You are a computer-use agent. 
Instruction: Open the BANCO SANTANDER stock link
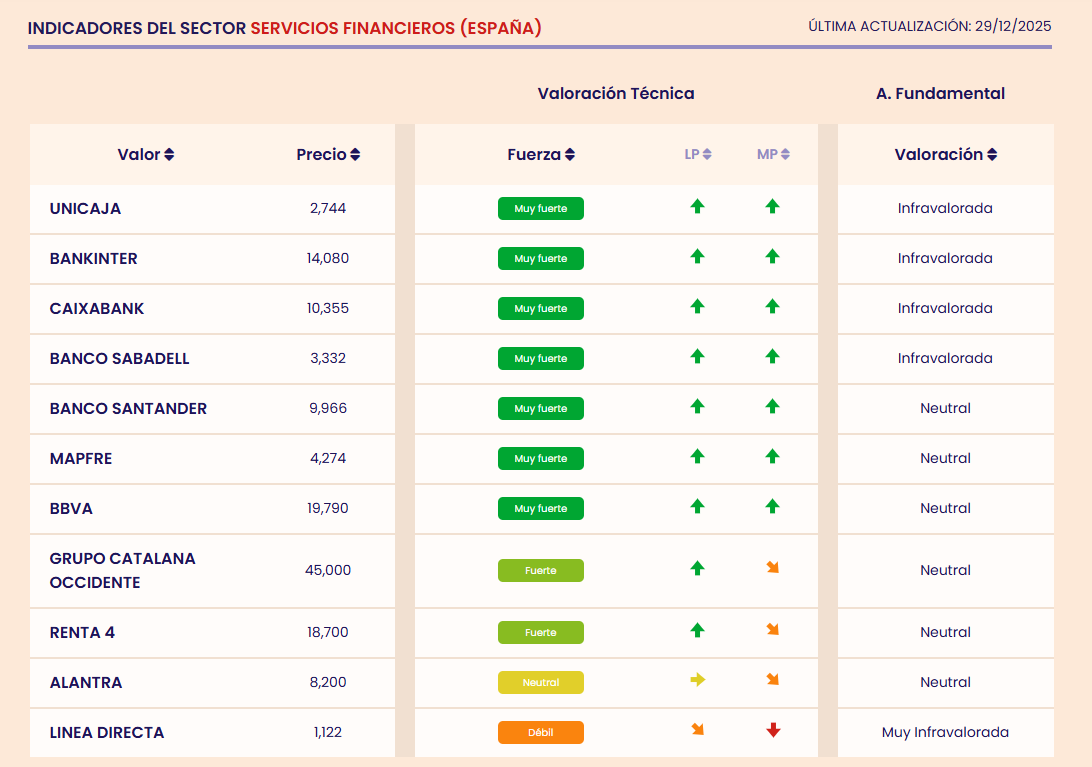tap(128, 409)
